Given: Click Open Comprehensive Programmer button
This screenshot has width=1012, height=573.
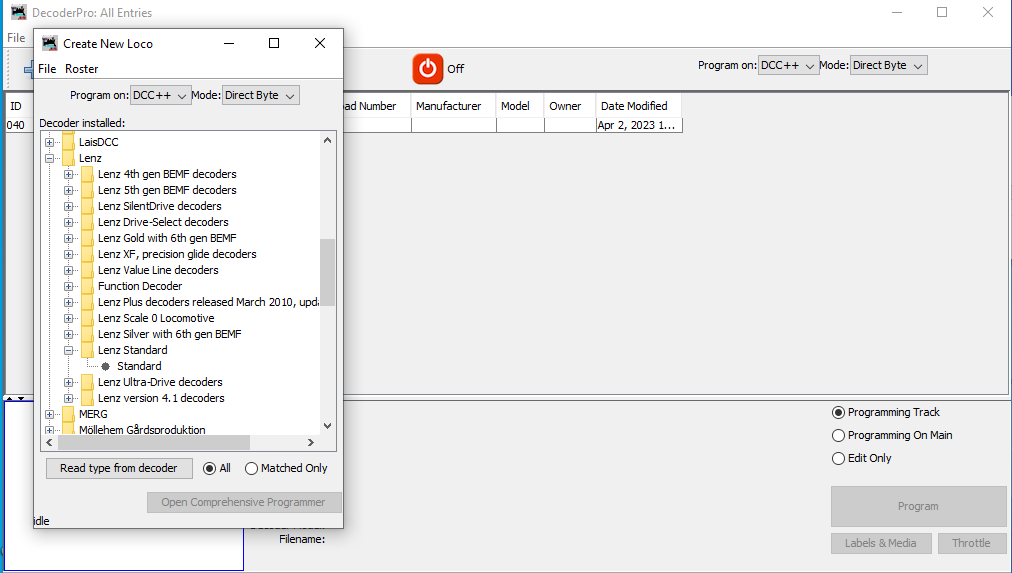Looking at the screenshot, I should 244,503.
